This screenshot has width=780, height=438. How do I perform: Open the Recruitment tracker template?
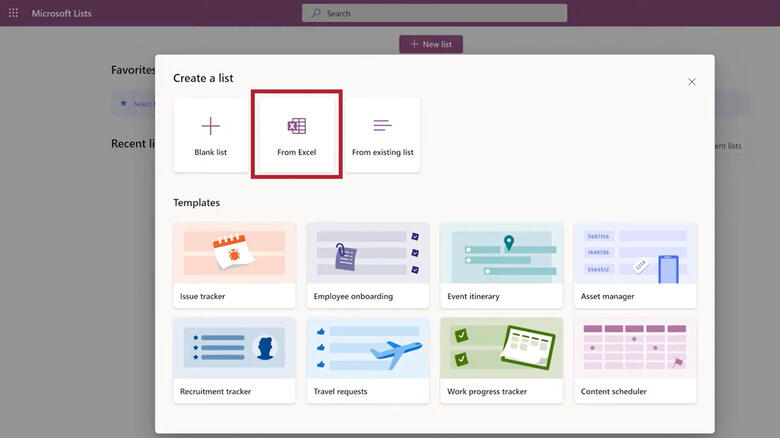coord(234,359)
